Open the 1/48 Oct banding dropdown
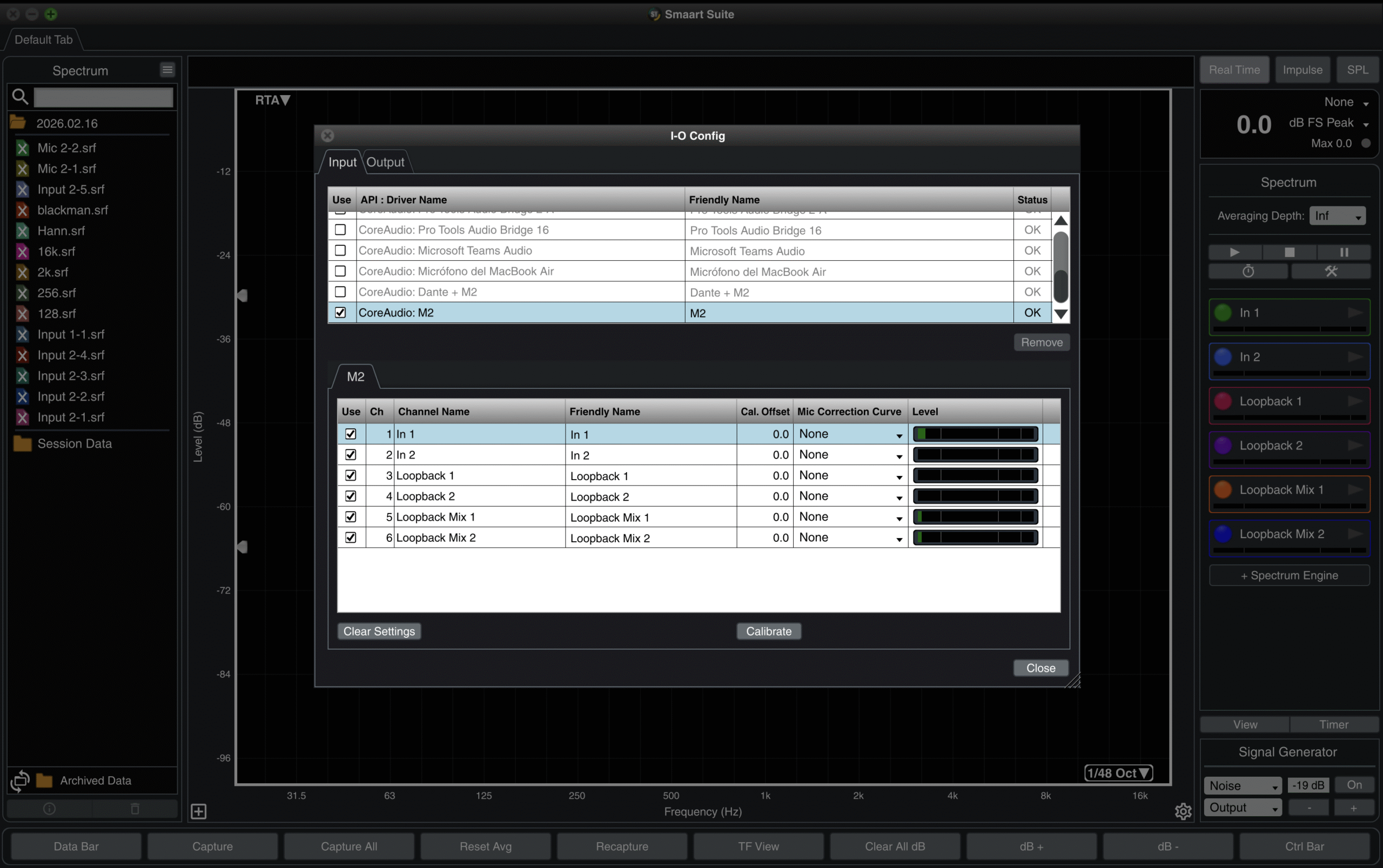Image resolution: width=1383 pixels, height=868 pixels. (x=1118, y=773)
